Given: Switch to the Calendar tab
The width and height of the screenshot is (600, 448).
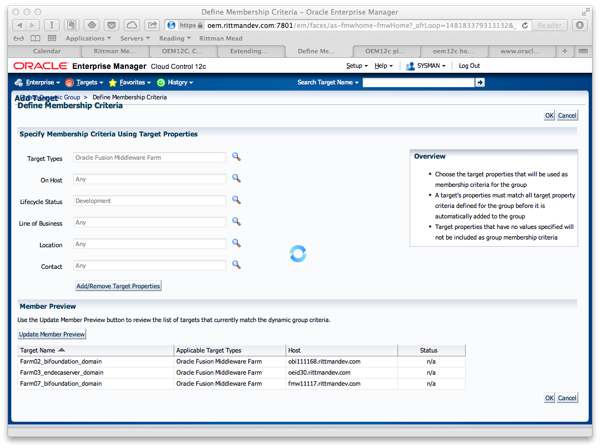Looking at the screenshot, I should coord(47,51).
